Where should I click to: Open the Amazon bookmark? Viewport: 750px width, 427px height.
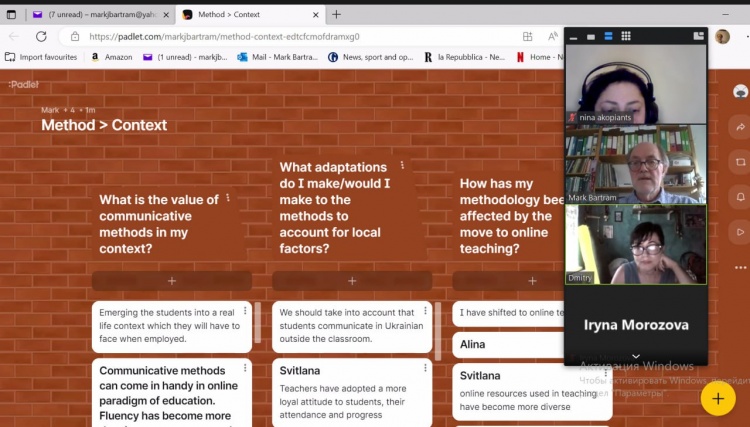pos(112,57)
